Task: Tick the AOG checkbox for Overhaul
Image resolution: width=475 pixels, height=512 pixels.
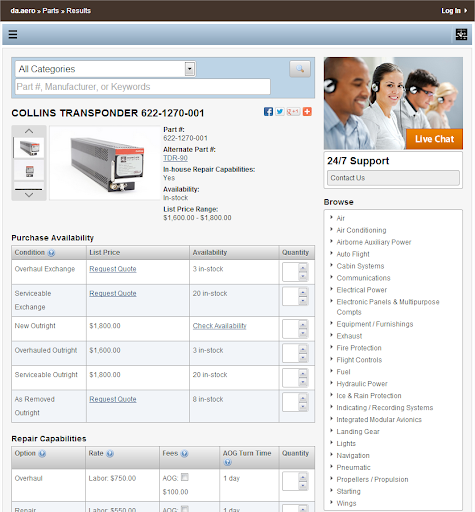Action: tap(185, 477)
